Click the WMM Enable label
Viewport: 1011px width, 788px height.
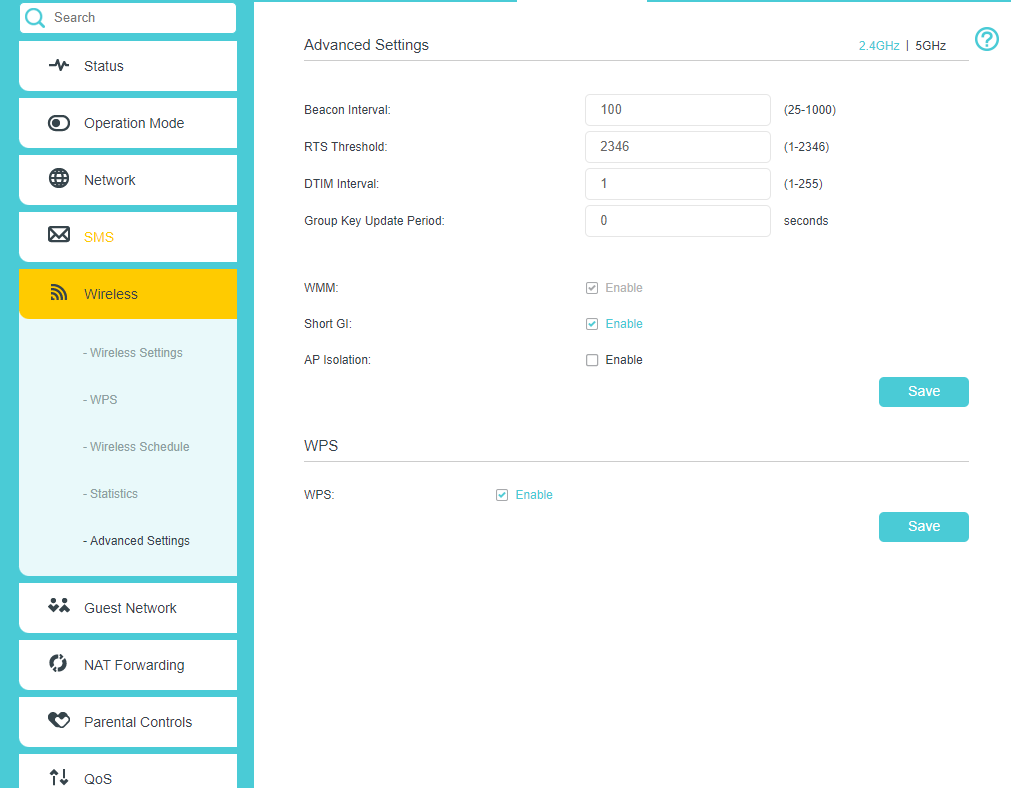pos(623,288)
